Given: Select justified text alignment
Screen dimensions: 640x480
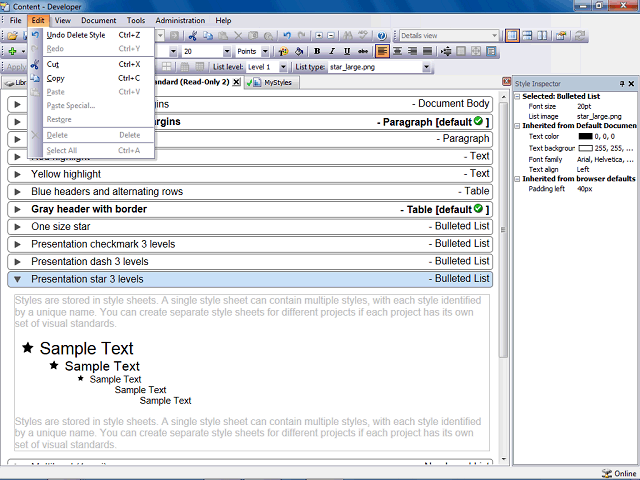Looking at the screenshot, I should click(x=427, y=51).
